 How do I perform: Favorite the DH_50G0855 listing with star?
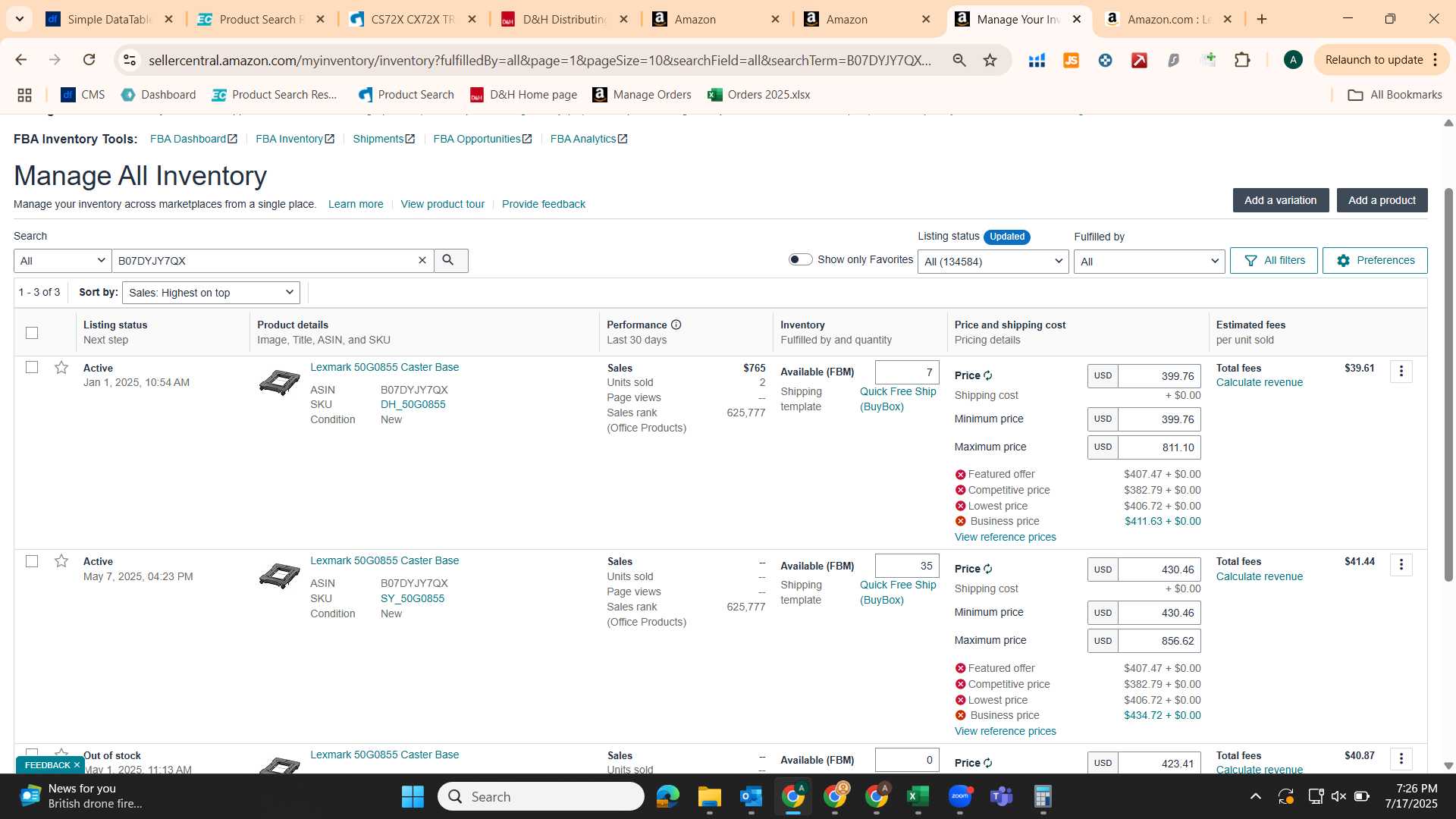[x=61, y=368]
